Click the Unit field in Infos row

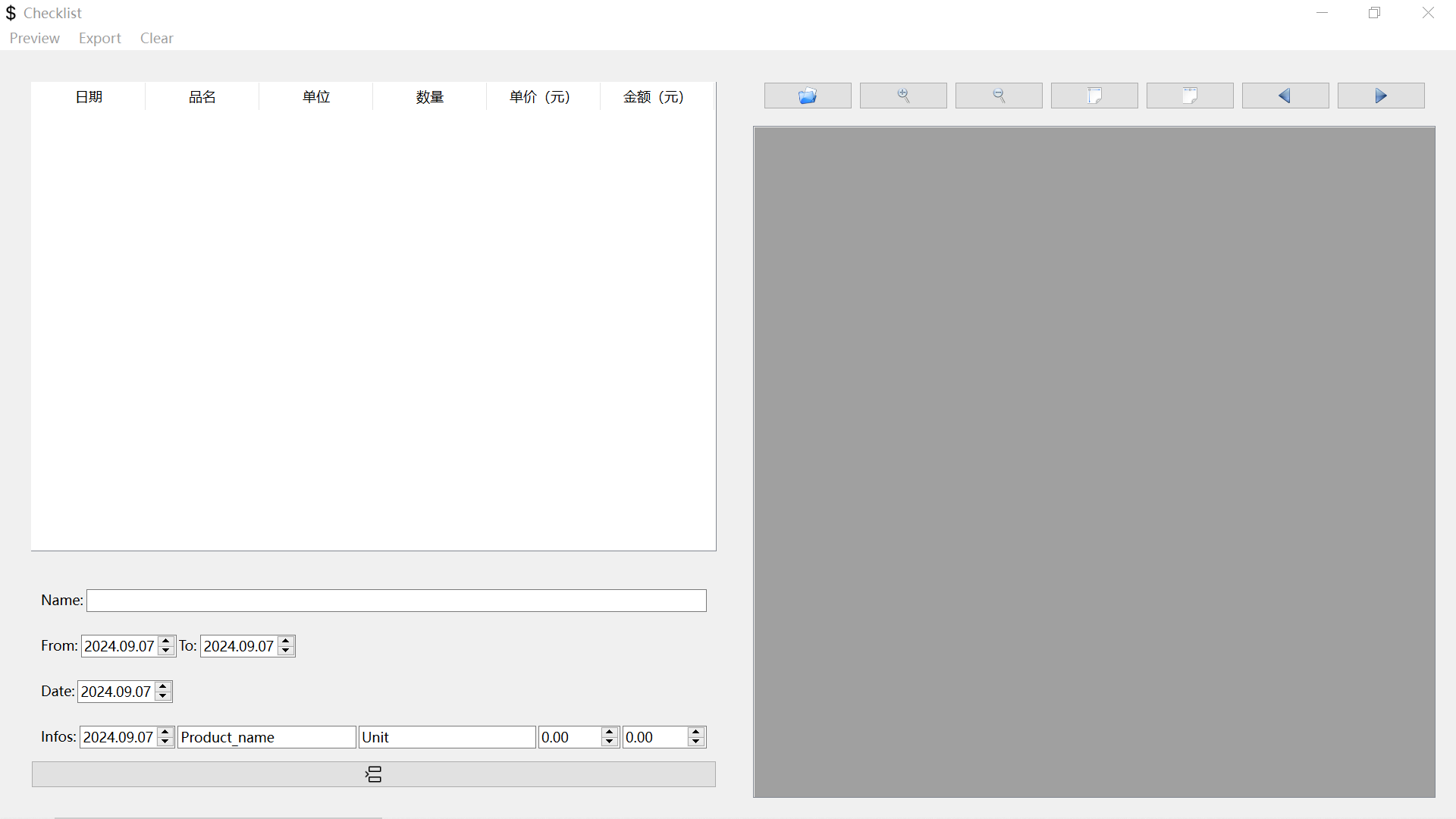coord(447,737)
